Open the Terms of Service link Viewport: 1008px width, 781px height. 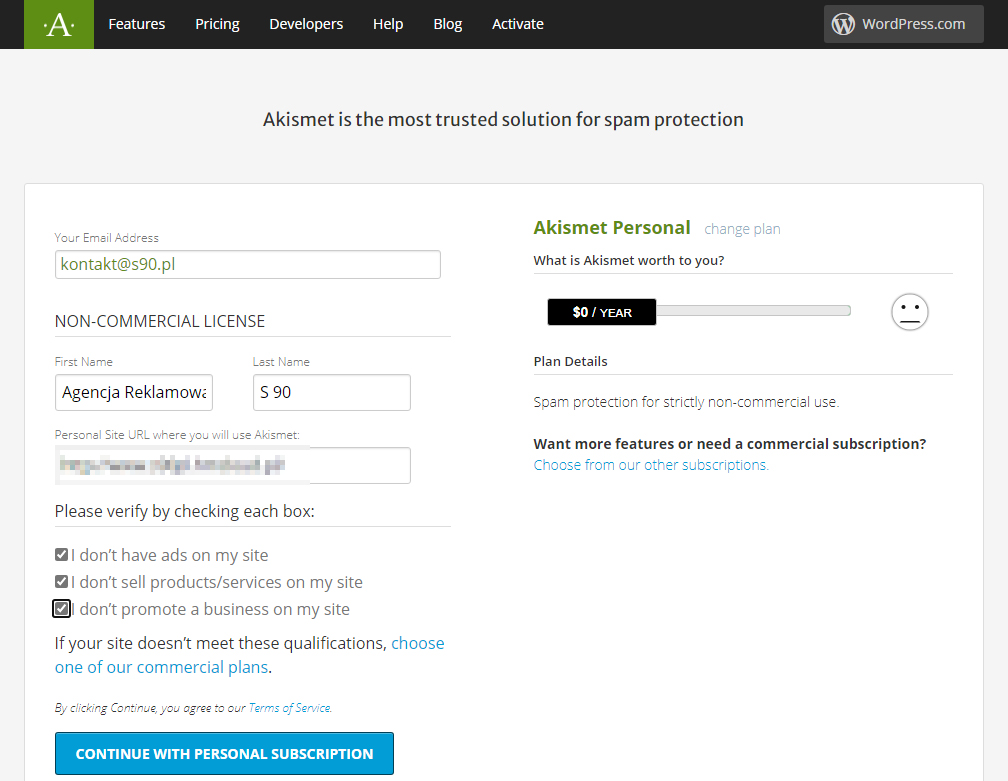tap(290, 708)
